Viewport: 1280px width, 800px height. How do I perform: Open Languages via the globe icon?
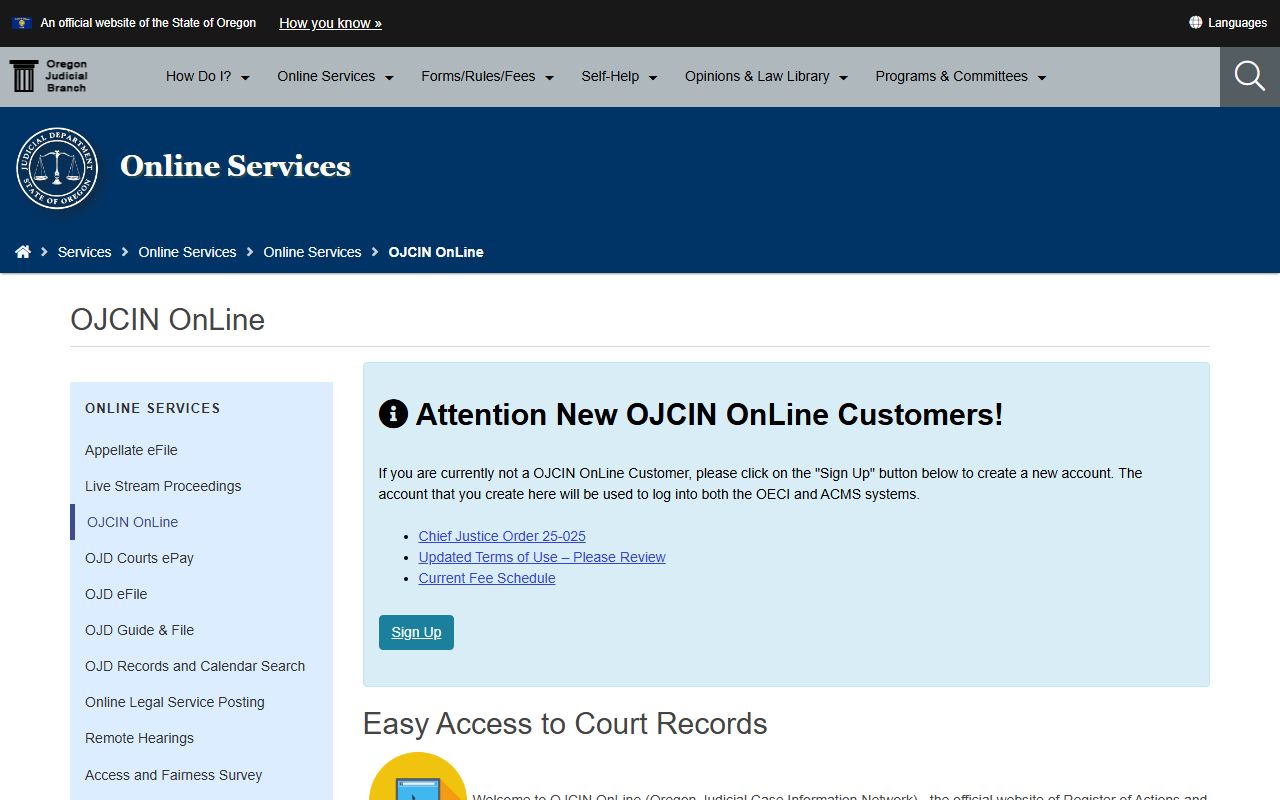click(1195, 22)
